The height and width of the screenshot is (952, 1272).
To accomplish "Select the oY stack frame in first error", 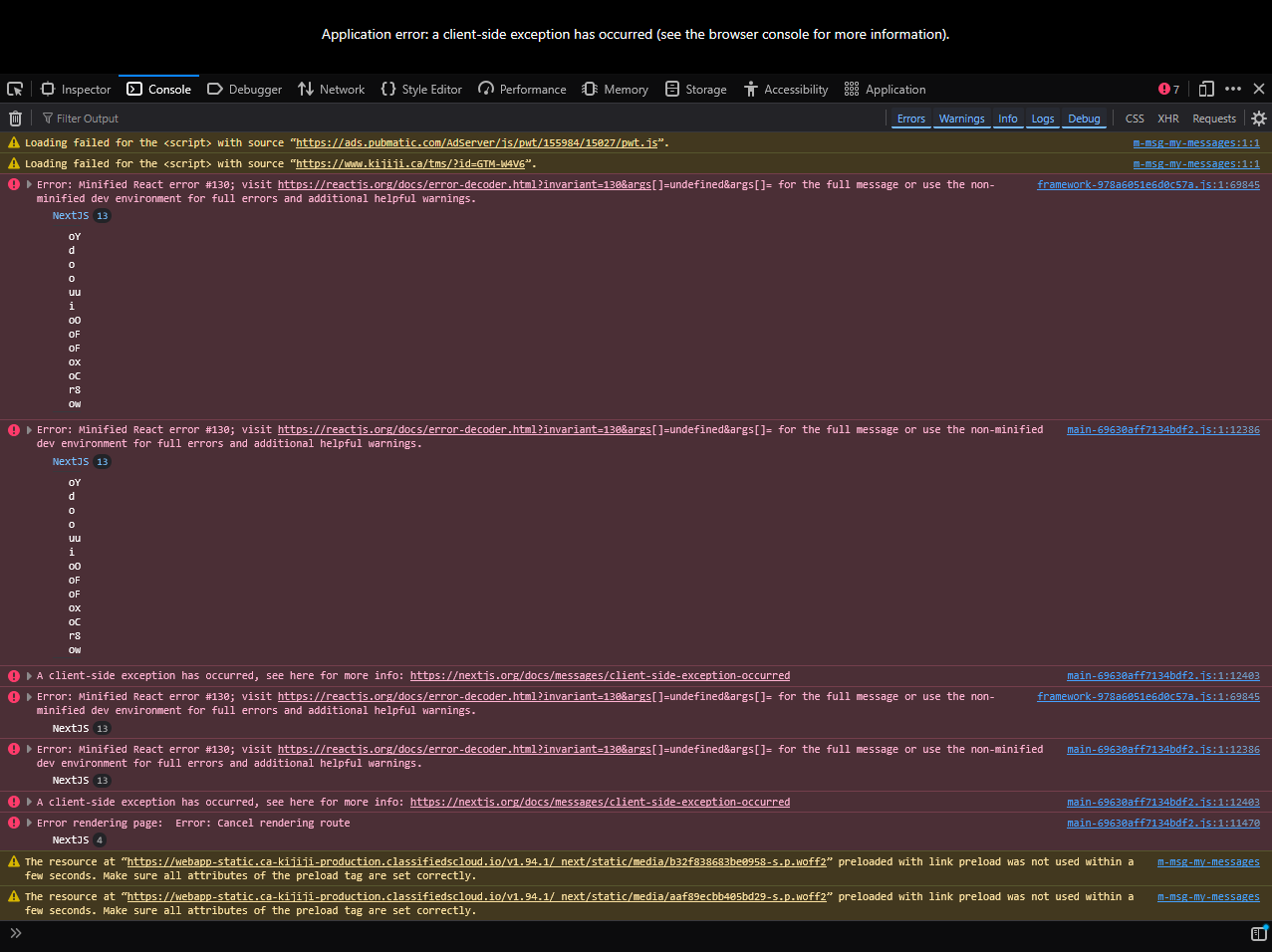I will 75,237.
